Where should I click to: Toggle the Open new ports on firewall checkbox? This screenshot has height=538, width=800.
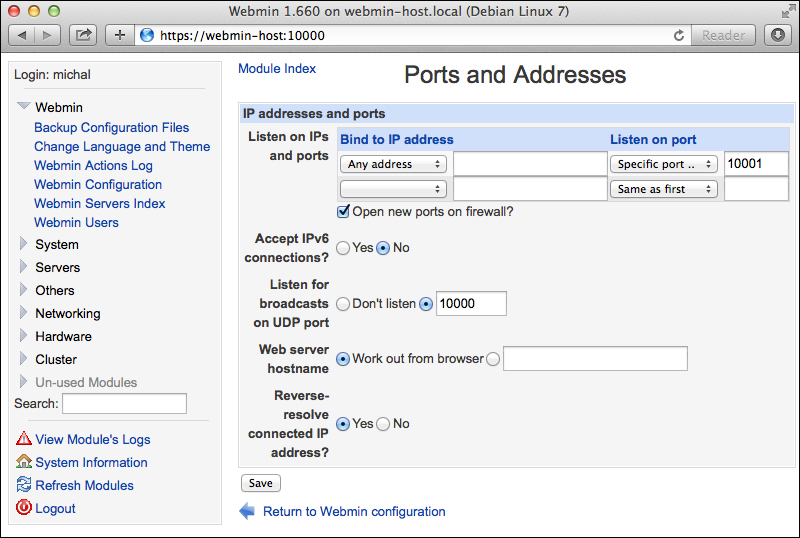[343, 211]
